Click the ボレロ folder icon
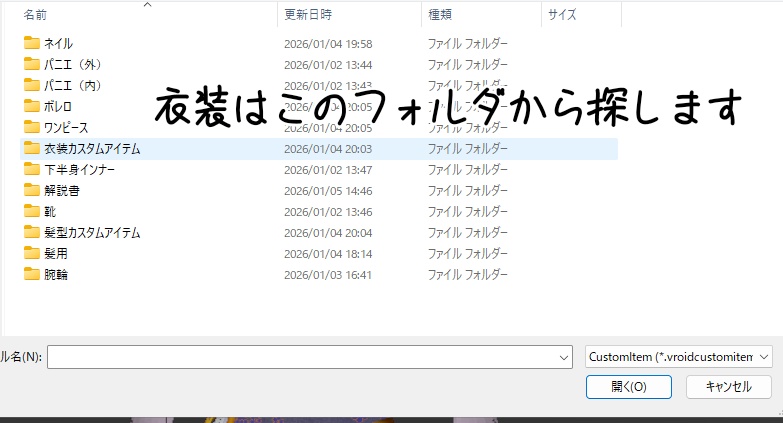This screenshot has height=423, width=783. click(31, 106)
